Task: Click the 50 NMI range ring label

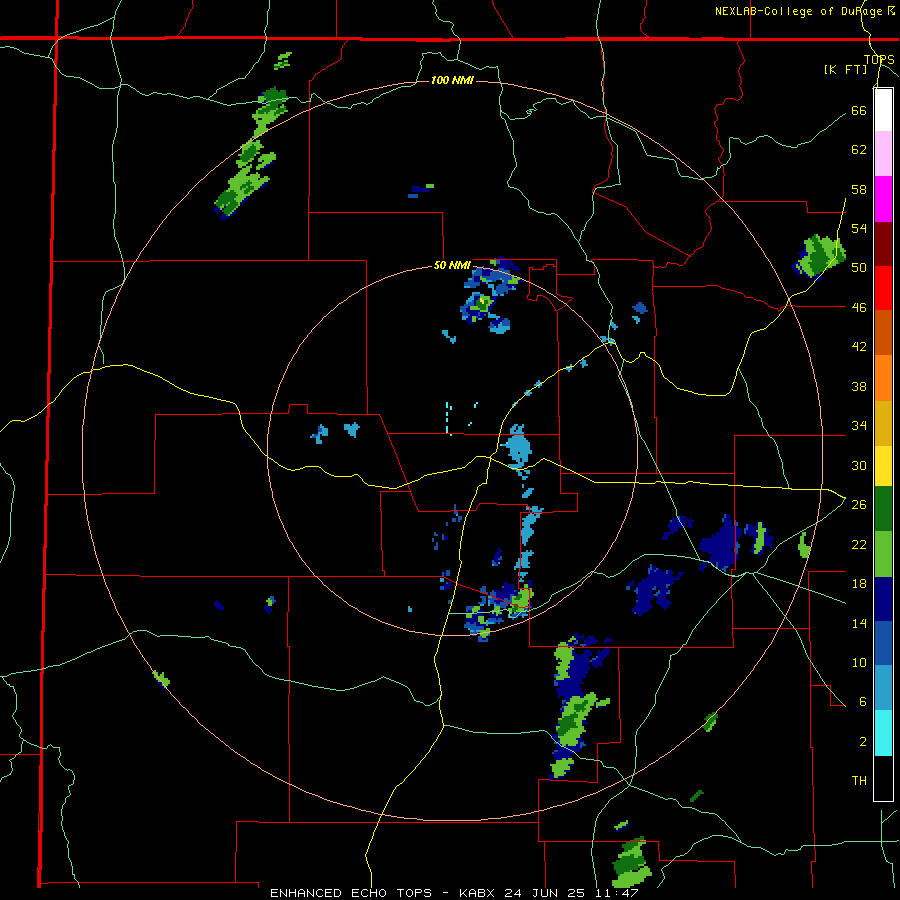Action: tap(452, 265)
